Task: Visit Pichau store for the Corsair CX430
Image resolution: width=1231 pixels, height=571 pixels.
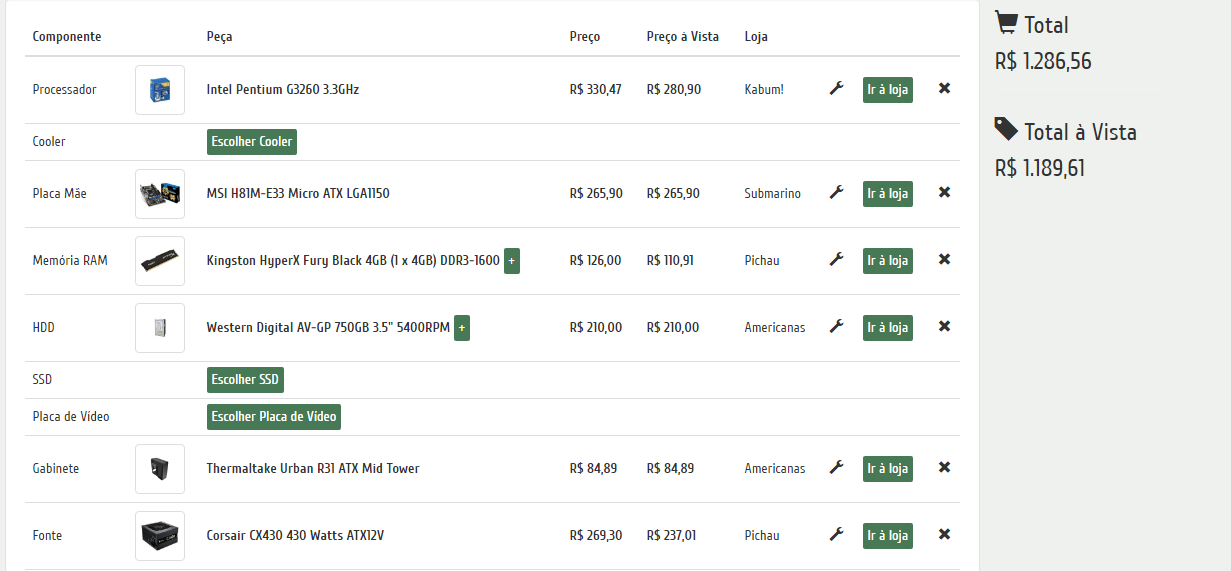Action: click(888, 536)
